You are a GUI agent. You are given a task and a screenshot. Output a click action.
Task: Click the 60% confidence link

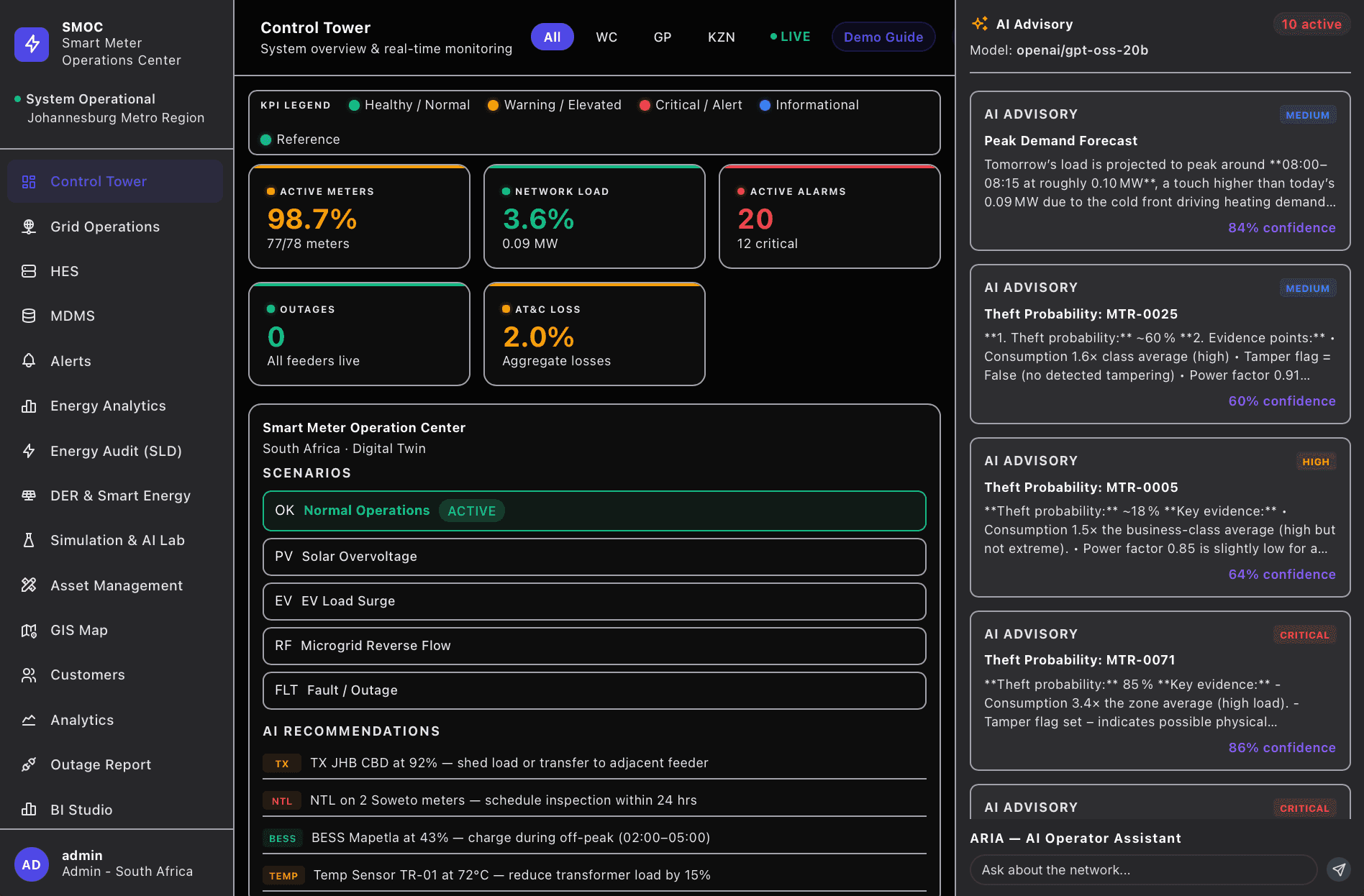[1282, 401]
